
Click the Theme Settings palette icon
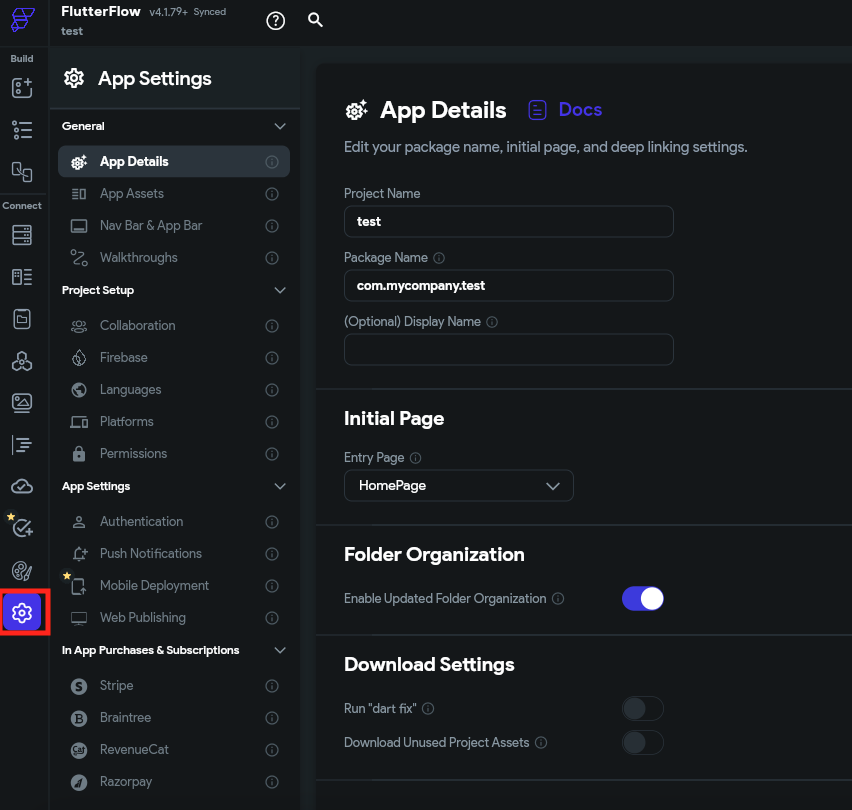tap(22, 570)
